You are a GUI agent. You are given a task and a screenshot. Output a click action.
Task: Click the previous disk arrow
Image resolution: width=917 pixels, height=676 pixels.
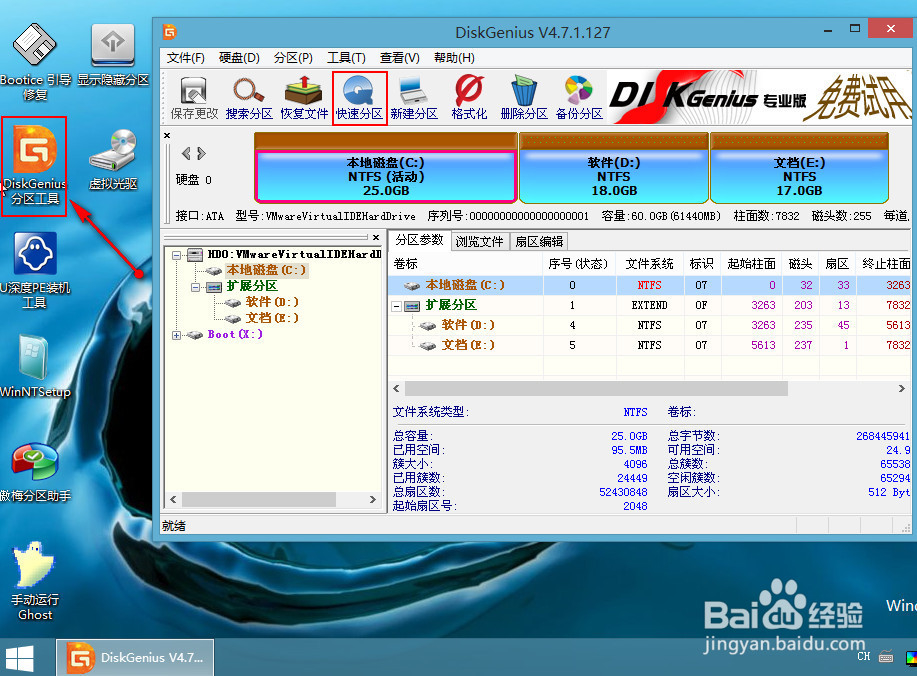[x=186, y=154]
